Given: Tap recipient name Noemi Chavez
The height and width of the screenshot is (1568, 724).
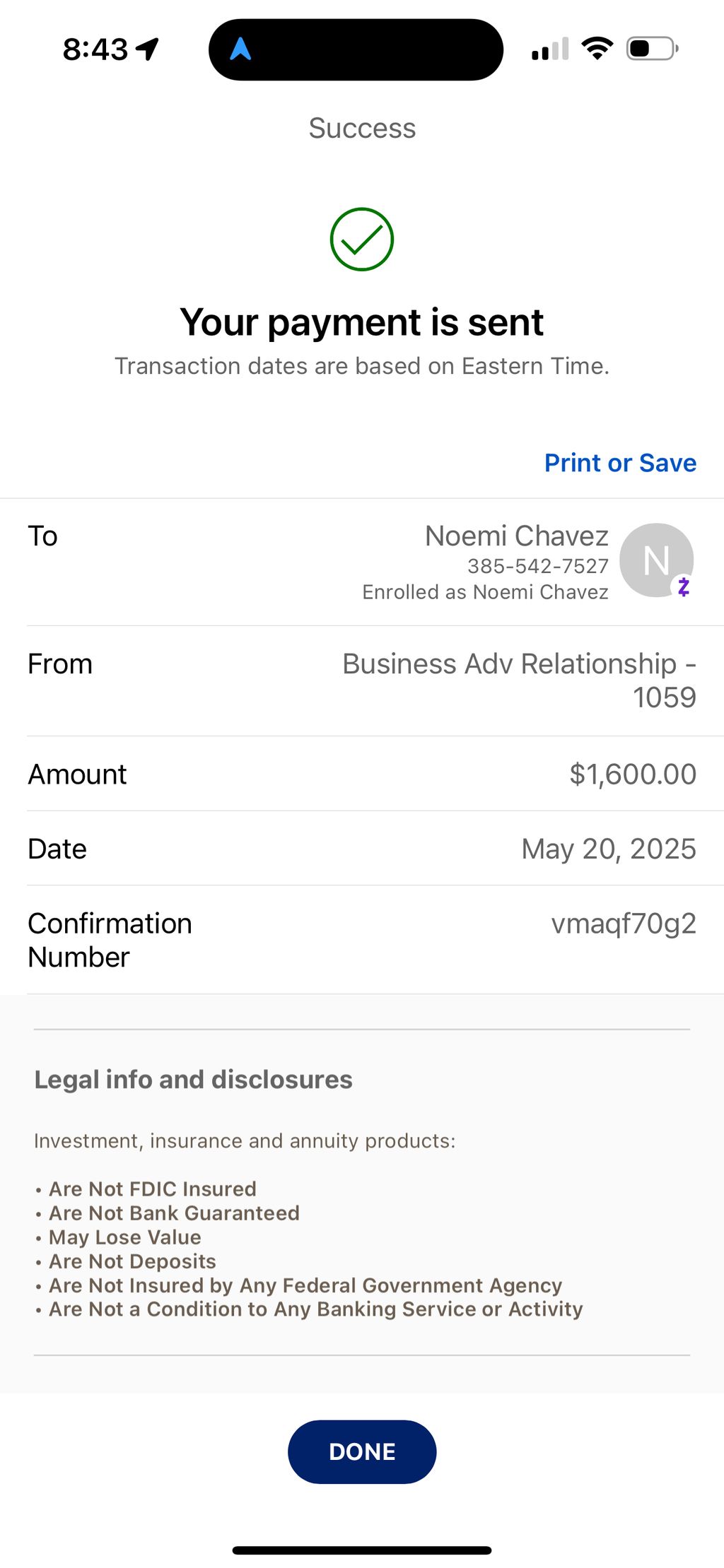Looking at the screenshot, I should [x=516, y=536].
